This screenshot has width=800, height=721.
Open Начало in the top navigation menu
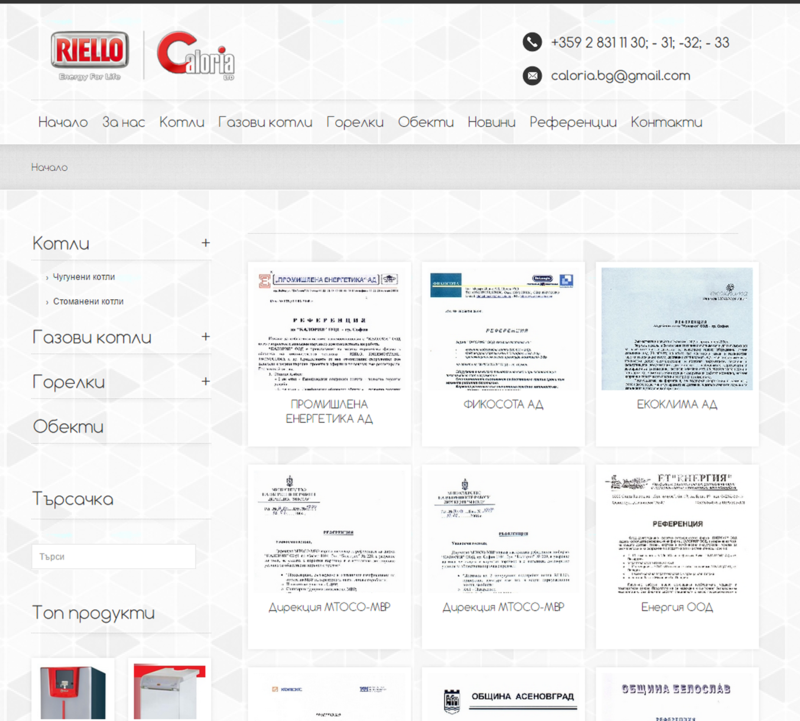pos(63,122)
